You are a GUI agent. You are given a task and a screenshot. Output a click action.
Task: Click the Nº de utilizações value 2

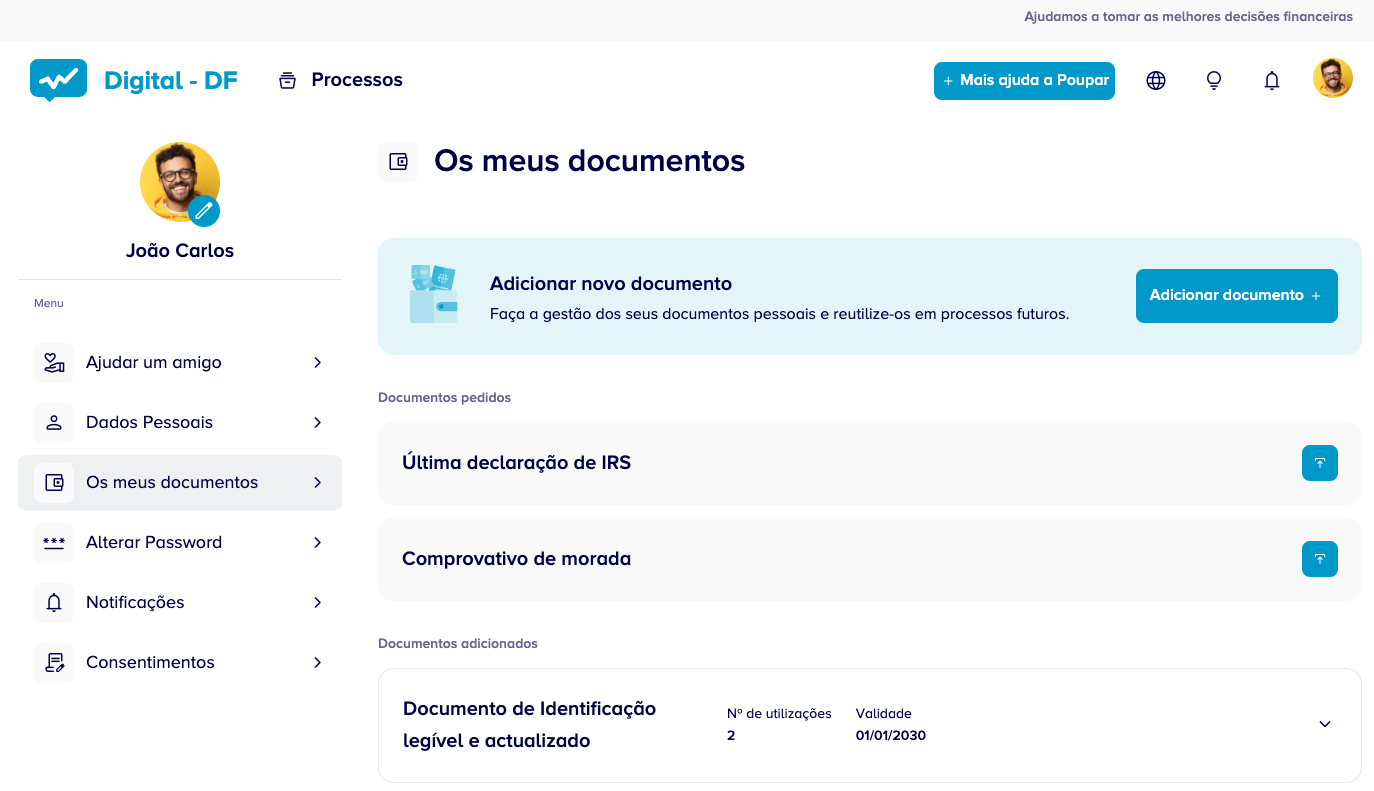point(731,734)
